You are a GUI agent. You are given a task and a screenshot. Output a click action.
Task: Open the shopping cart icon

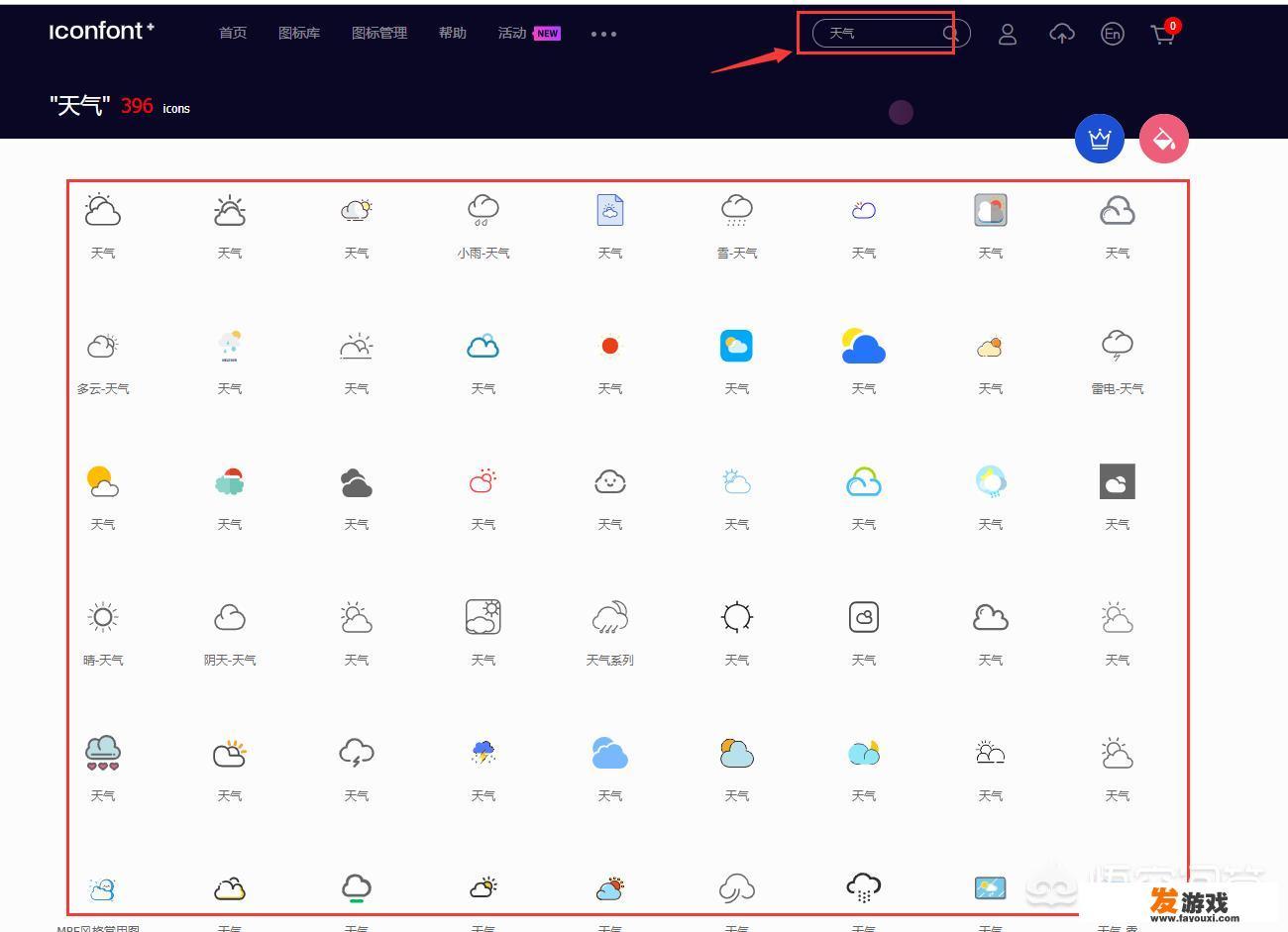[x=1164, y=34]
